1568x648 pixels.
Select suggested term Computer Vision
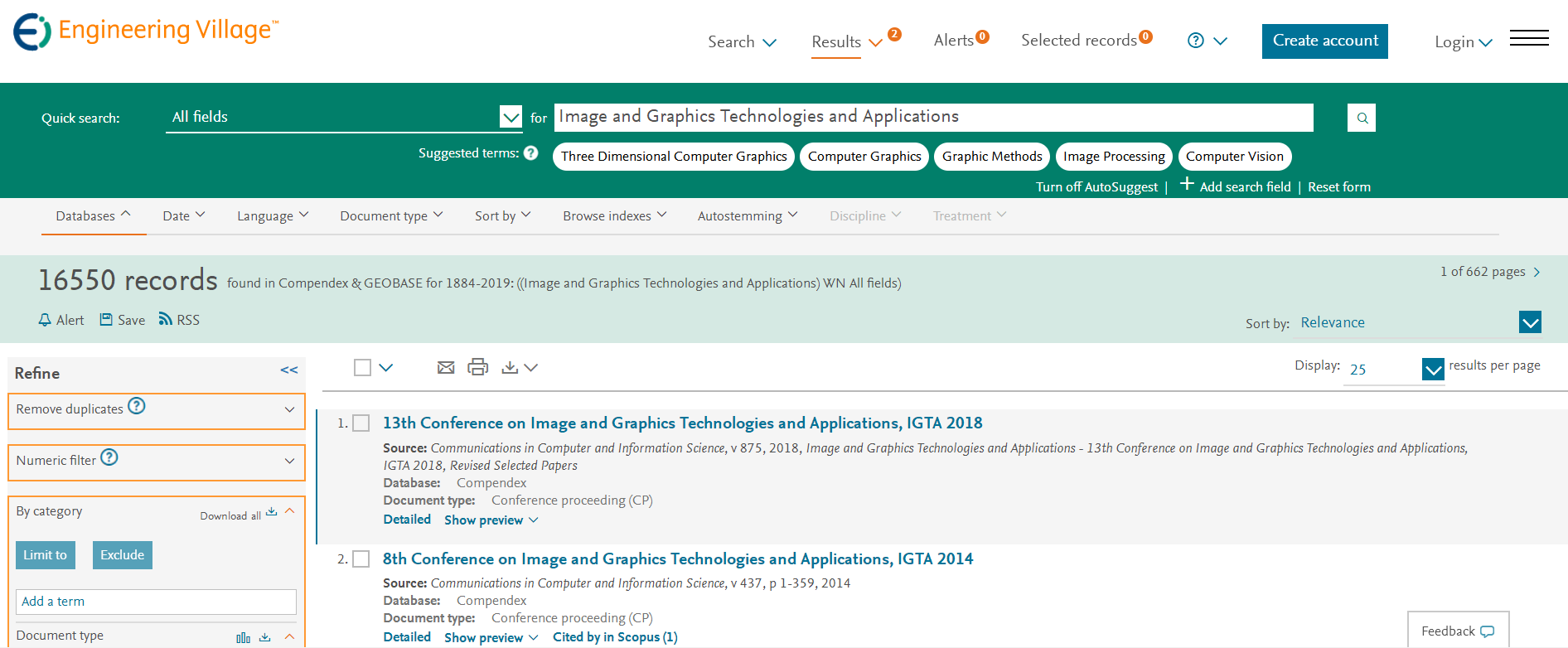[1235, 157]
